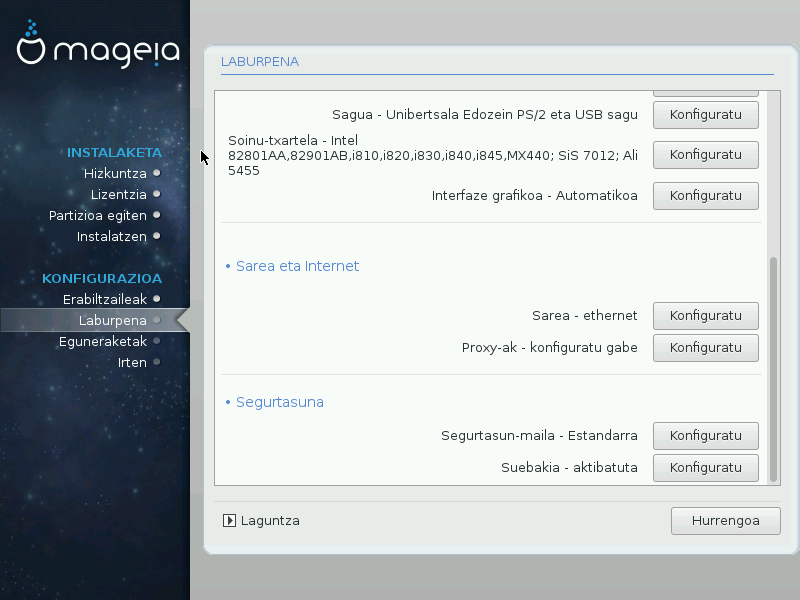Click the Eguneraketak step bullet
Image resolution: width=800 pixels, height=600 pixels.
(x=156, y=342)
